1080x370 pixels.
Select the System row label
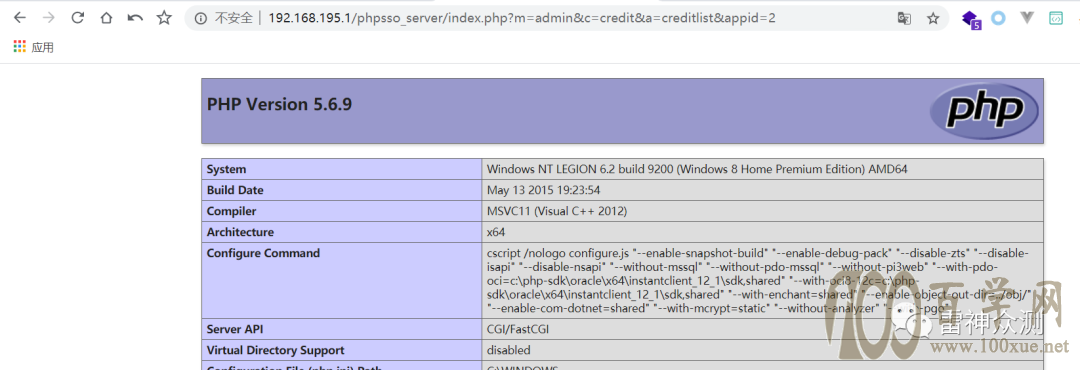coord(227,169)
